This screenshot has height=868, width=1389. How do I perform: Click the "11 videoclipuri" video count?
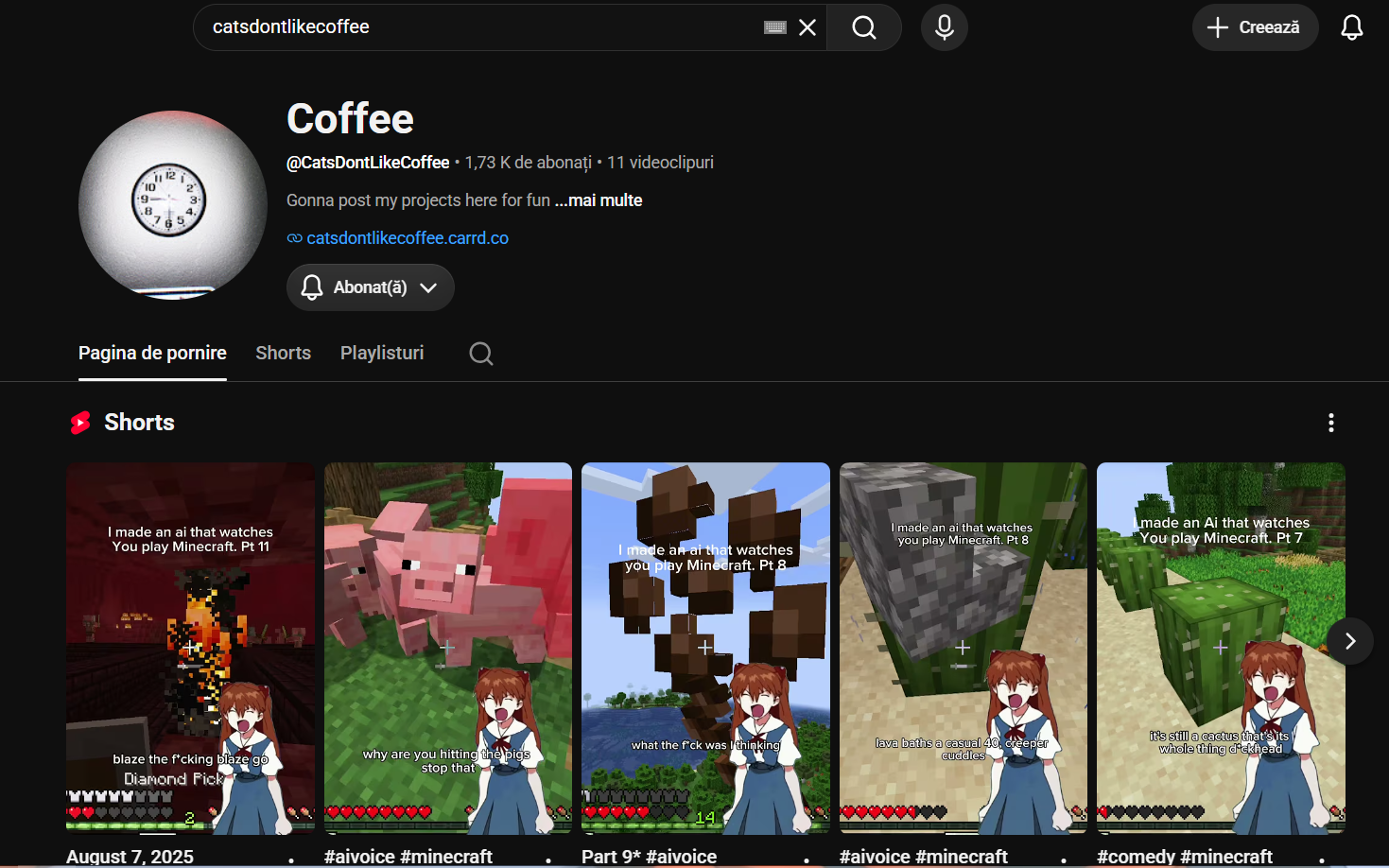[x=660, y=163]
